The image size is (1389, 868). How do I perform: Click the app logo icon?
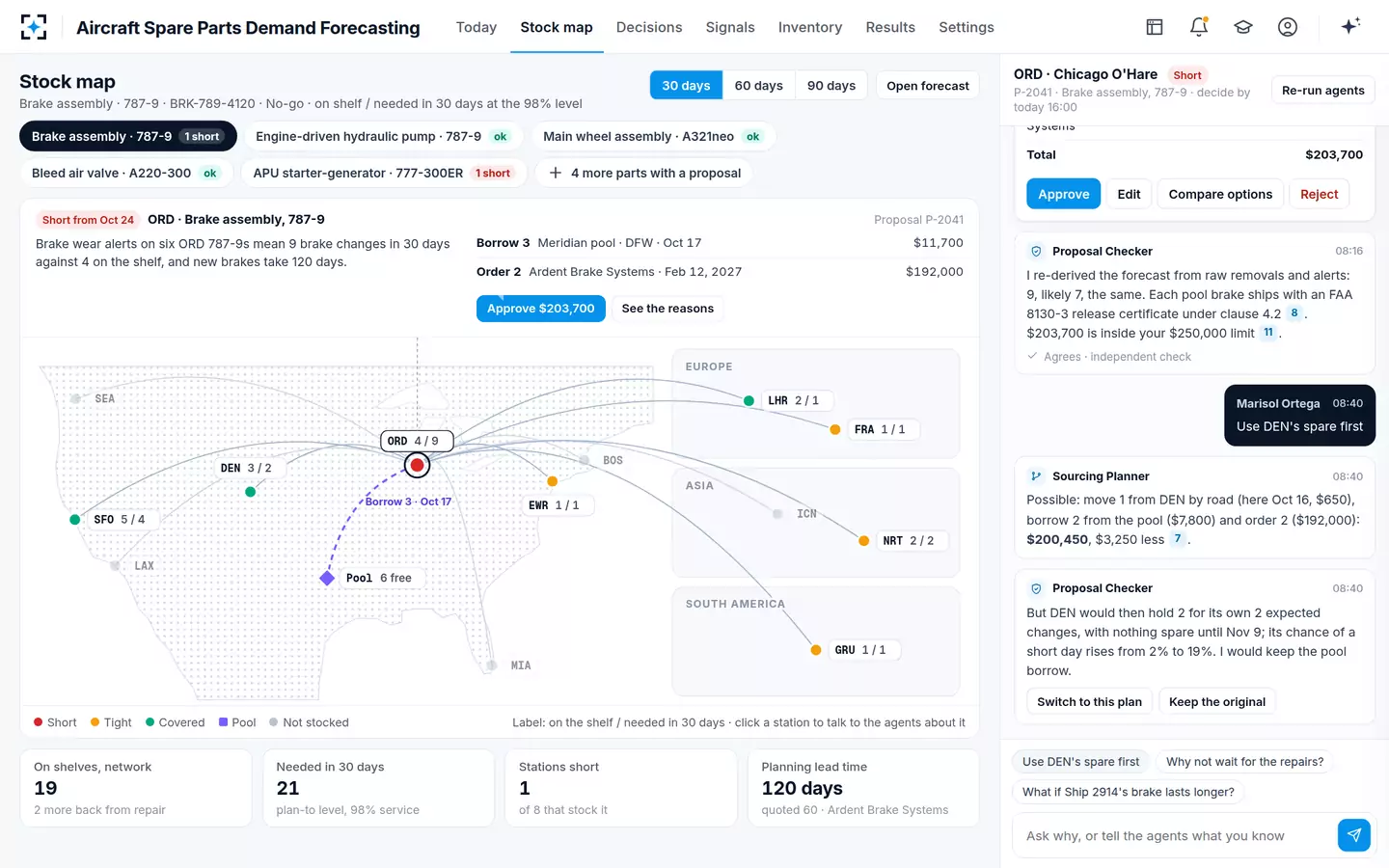pos(34,27)
